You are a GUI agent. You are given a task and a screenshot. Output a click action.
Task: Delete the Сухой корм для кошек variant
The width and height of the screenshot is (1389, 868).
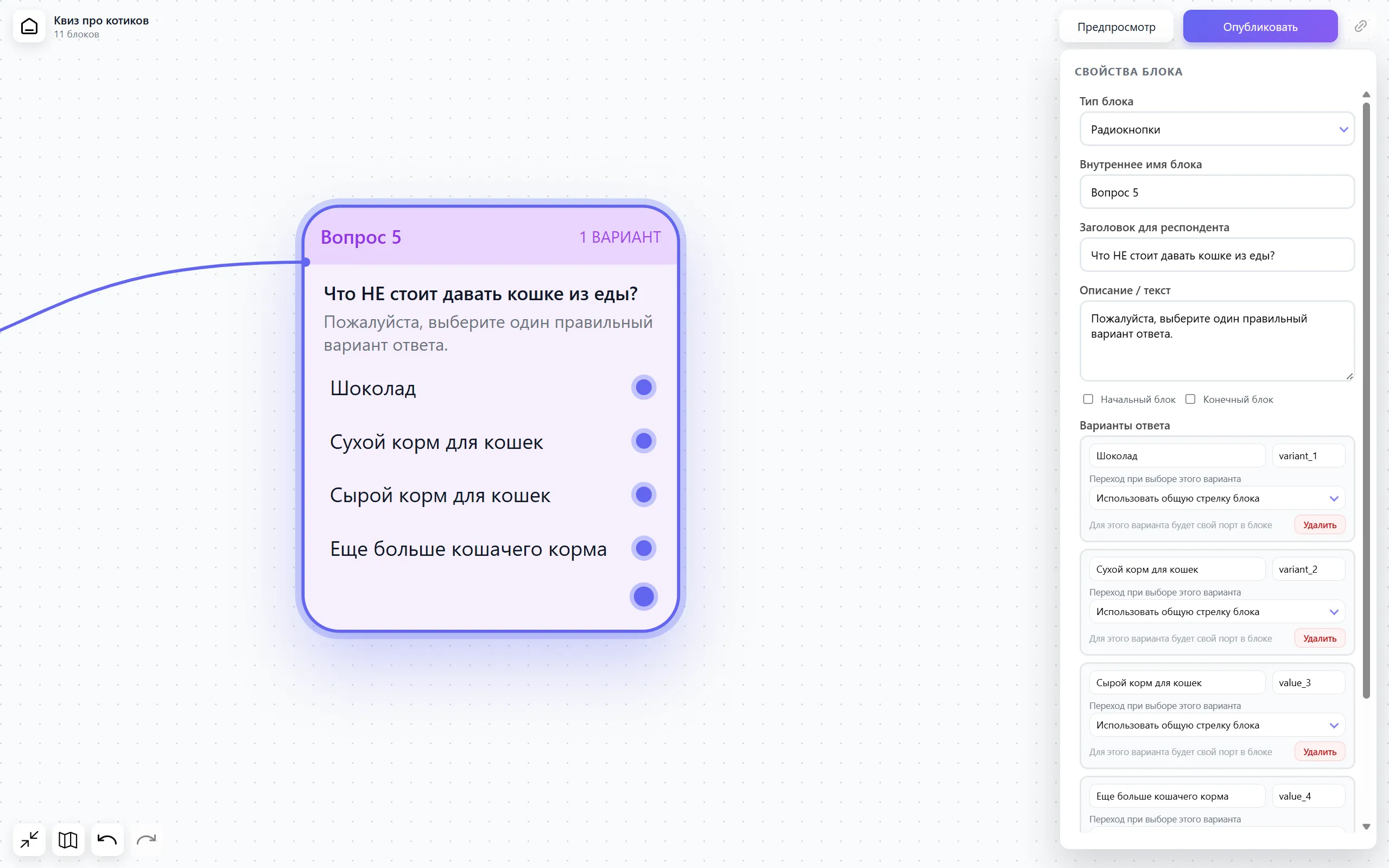[1320, 638]
